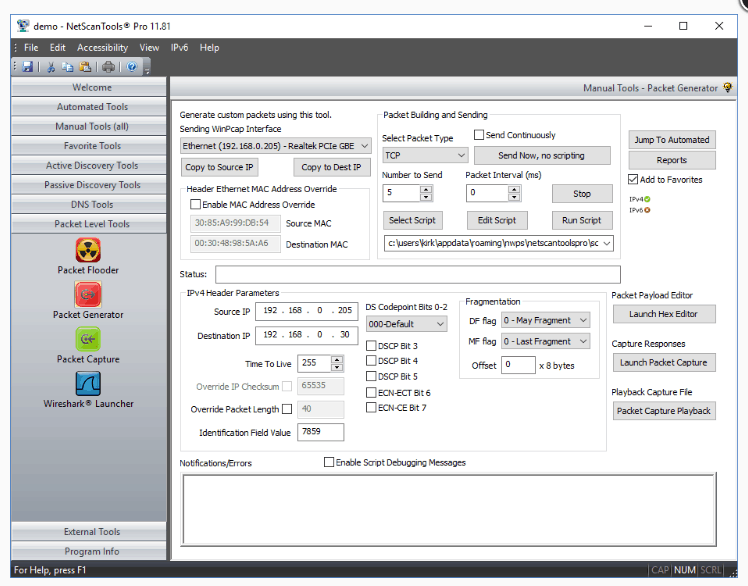Enable Script Debugging Messages checkbox
This screenshot has height=586, width=748.
[x=329, y=462]
